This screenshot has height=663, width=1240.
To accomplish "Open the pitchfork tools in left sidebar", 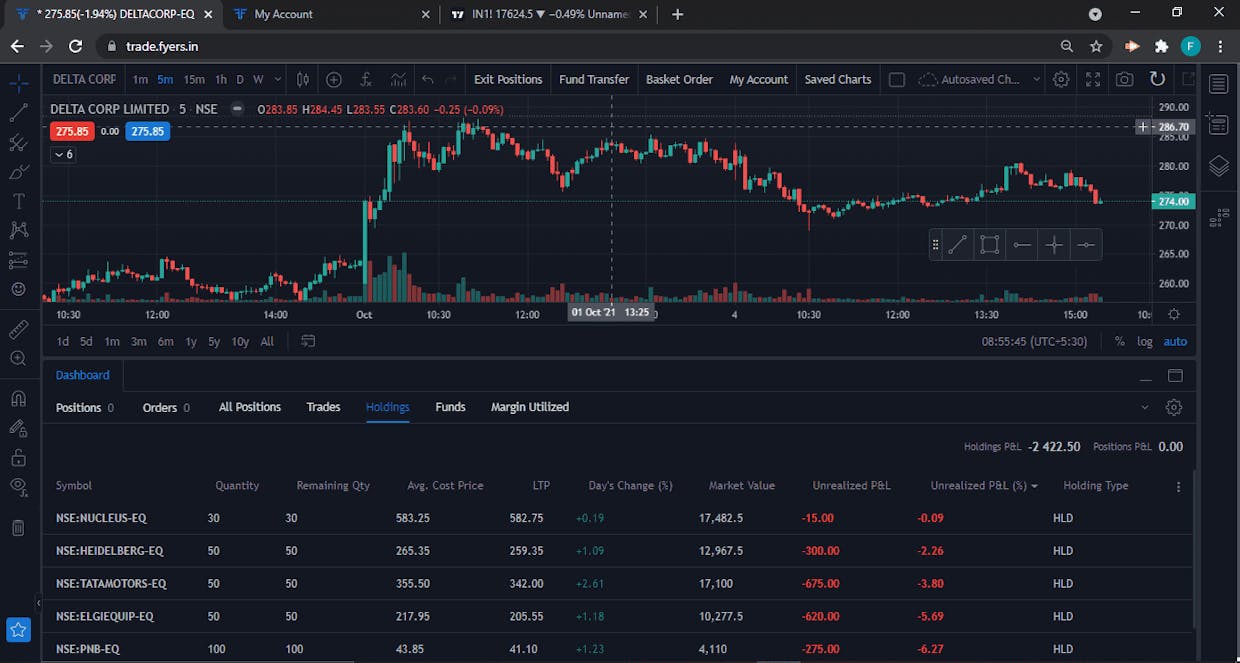I will (18, 142).
